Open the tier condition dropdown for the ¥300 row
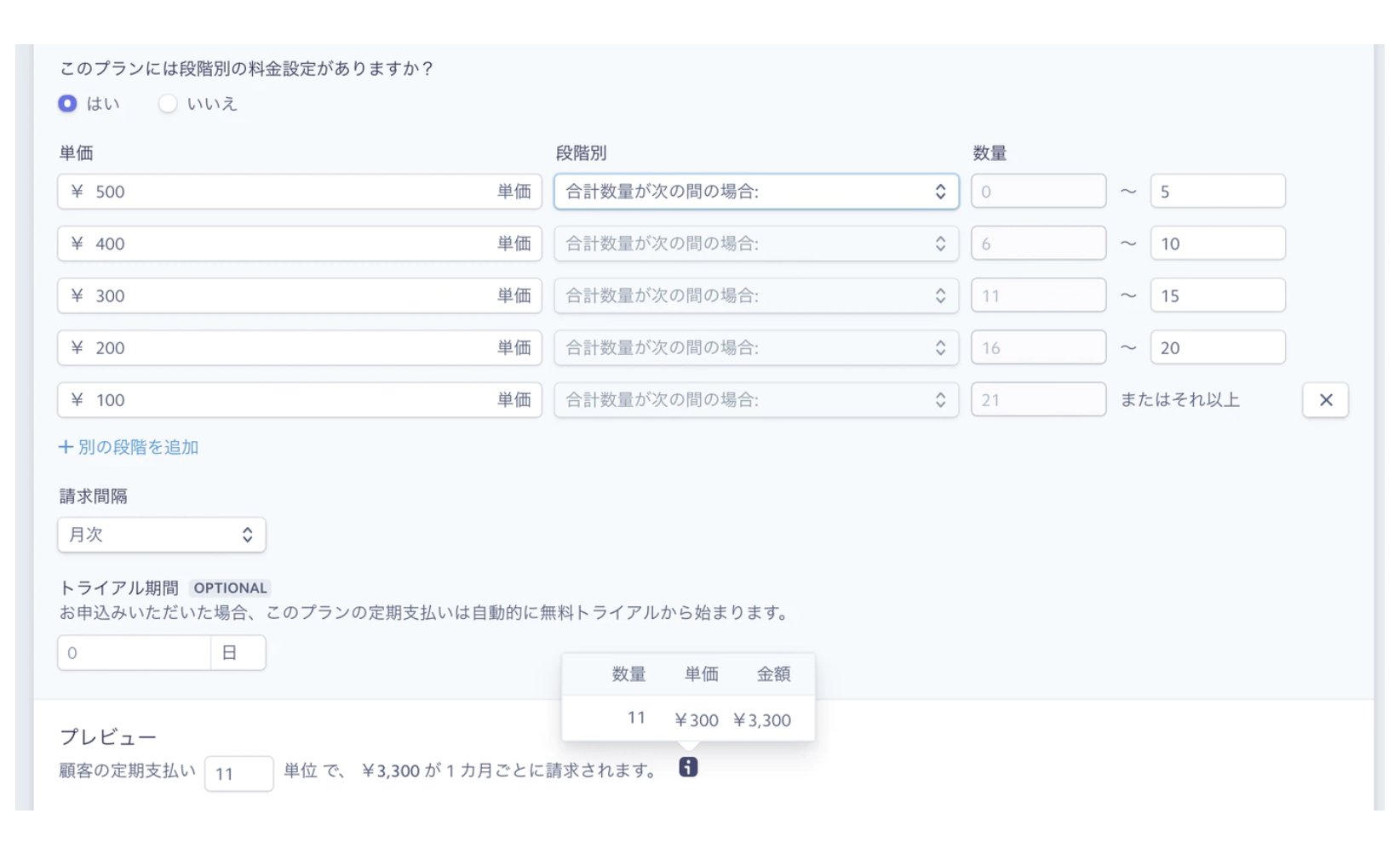The image size is (1400, 848). click(x=756, y=295)
